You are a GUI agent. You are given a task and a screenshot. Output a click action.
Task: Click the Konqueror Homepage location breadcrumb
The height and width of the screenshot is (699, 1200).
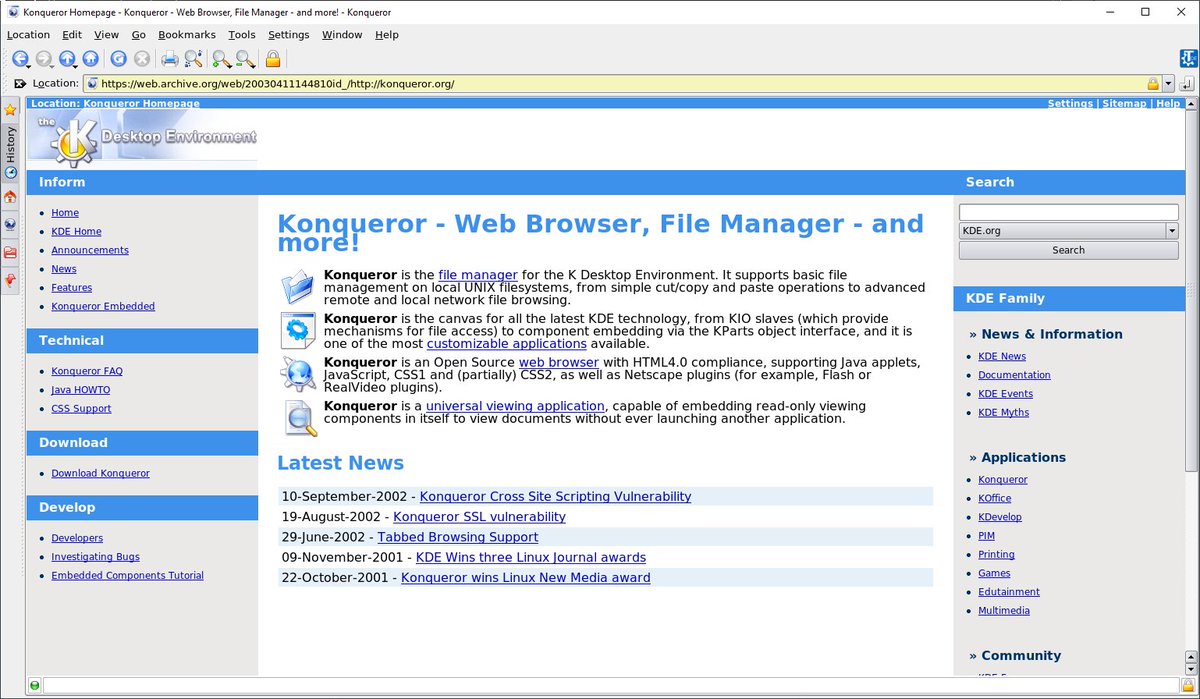[x=141, y=103]
